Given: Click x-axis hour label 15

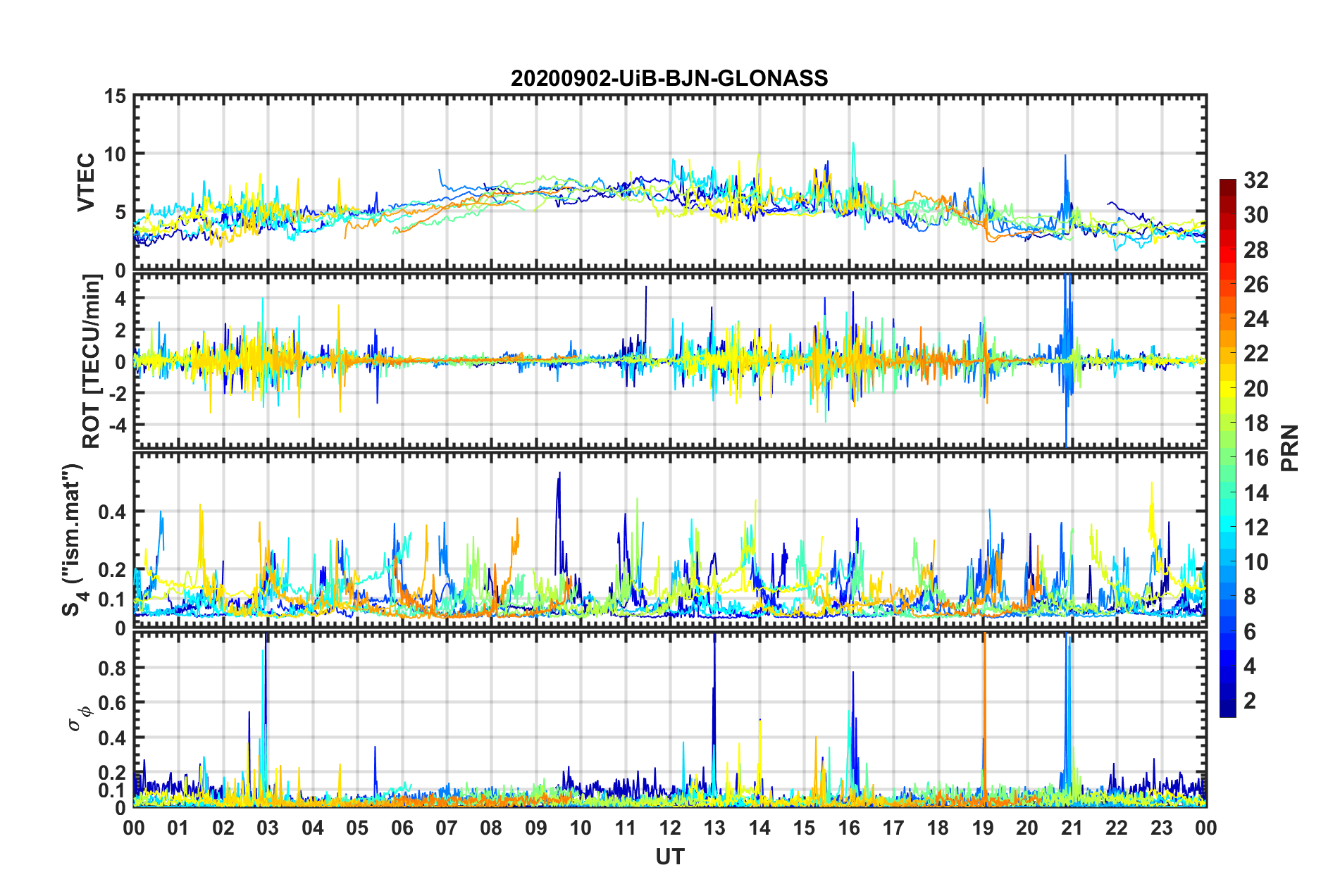Looking at the screenshot, I should (804, 828).
